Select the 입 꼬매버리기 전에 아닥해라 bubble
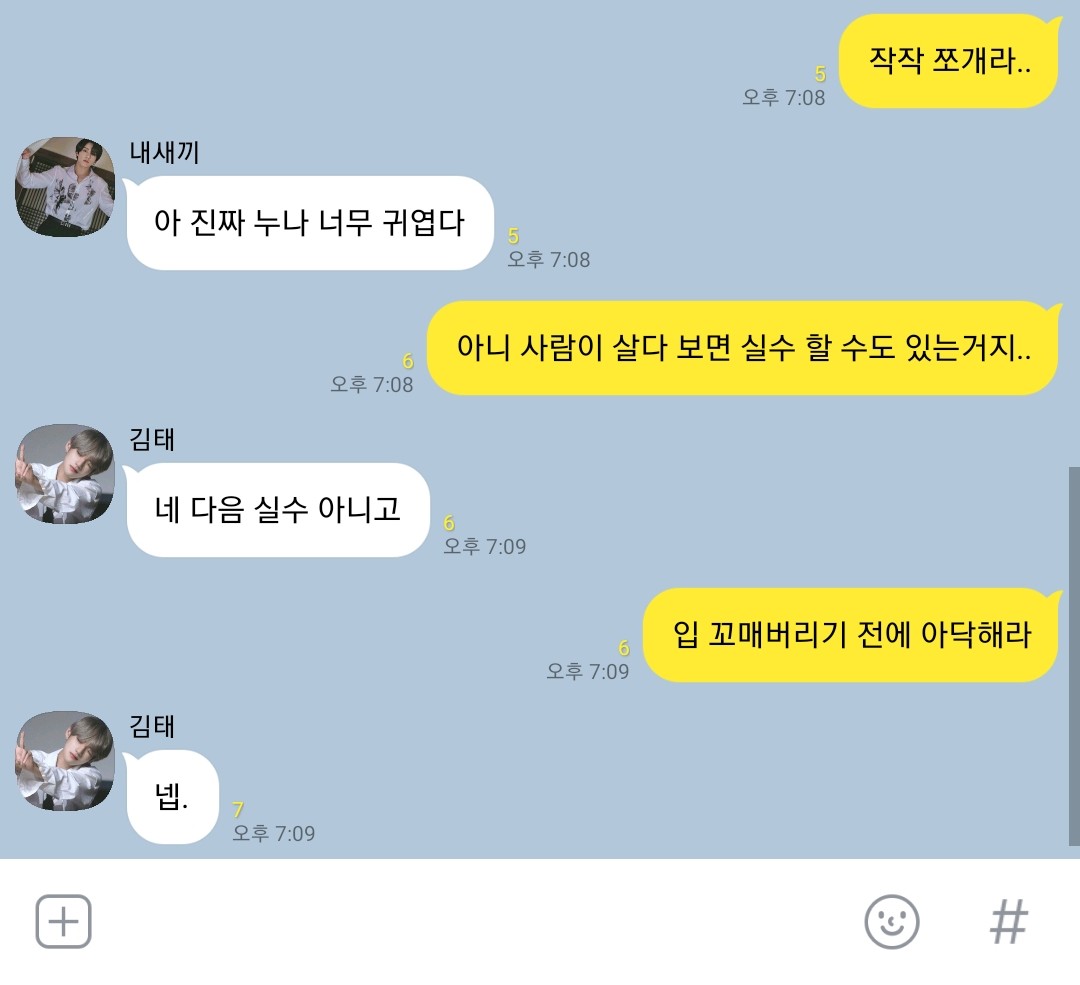 850,635
